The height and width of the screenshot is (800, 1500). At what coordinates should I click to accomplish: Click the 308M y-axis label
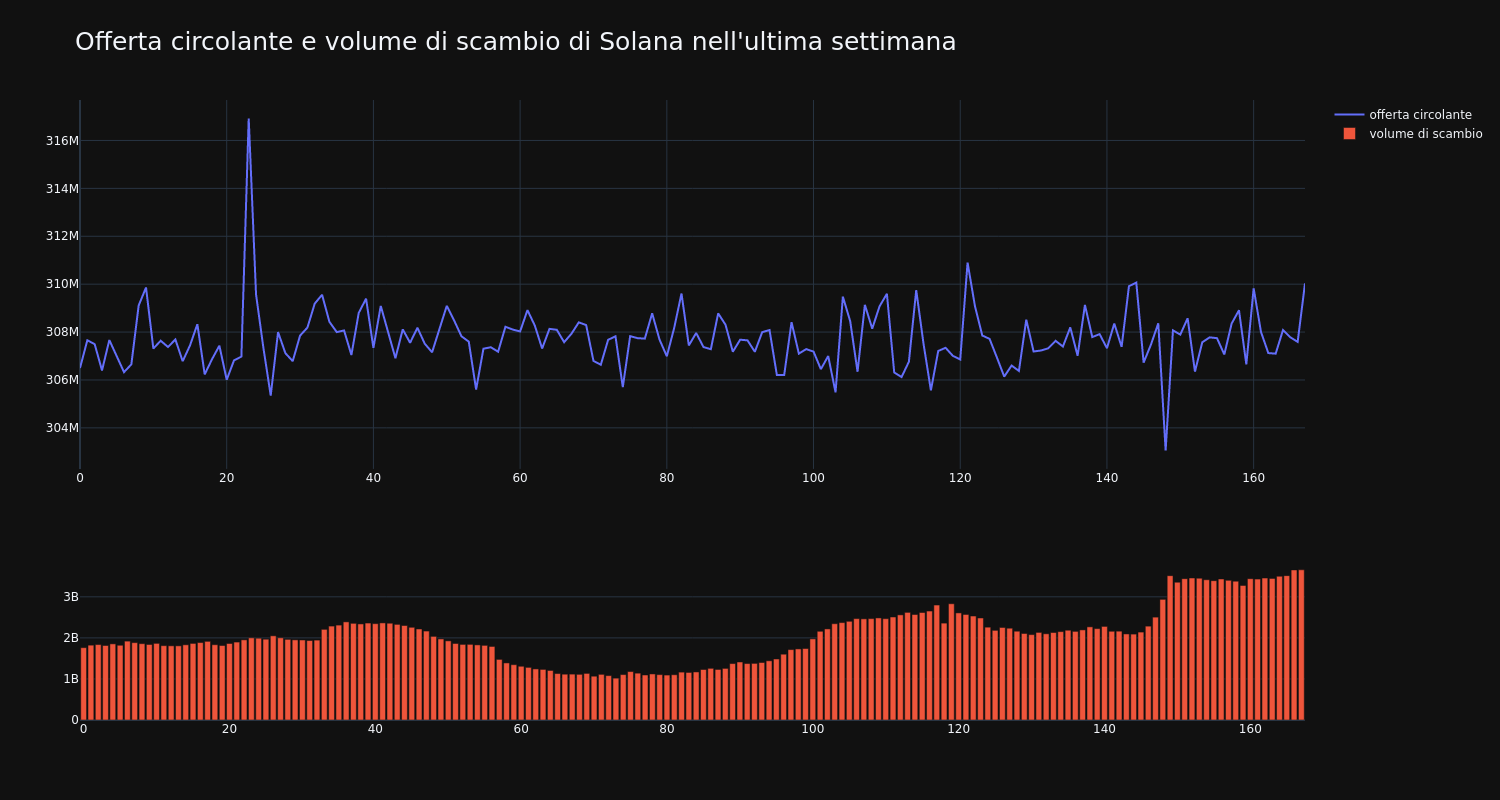[x=62, y=332]
